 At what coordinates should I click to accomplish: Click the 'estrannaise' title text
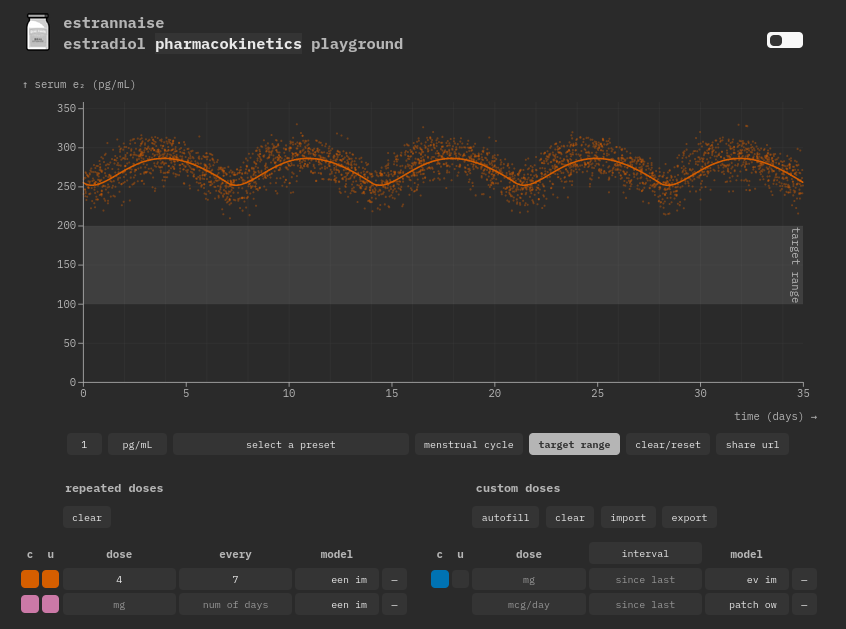(x=114, y=23)
